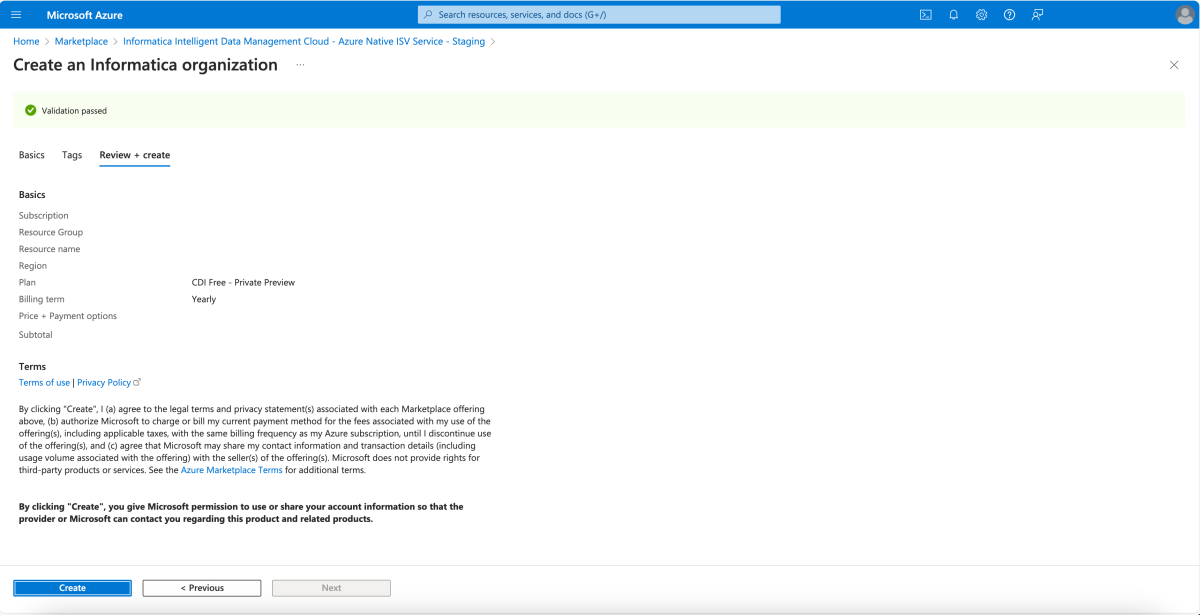Go to Marketplace breadcrumb

[x=81, y=42]
